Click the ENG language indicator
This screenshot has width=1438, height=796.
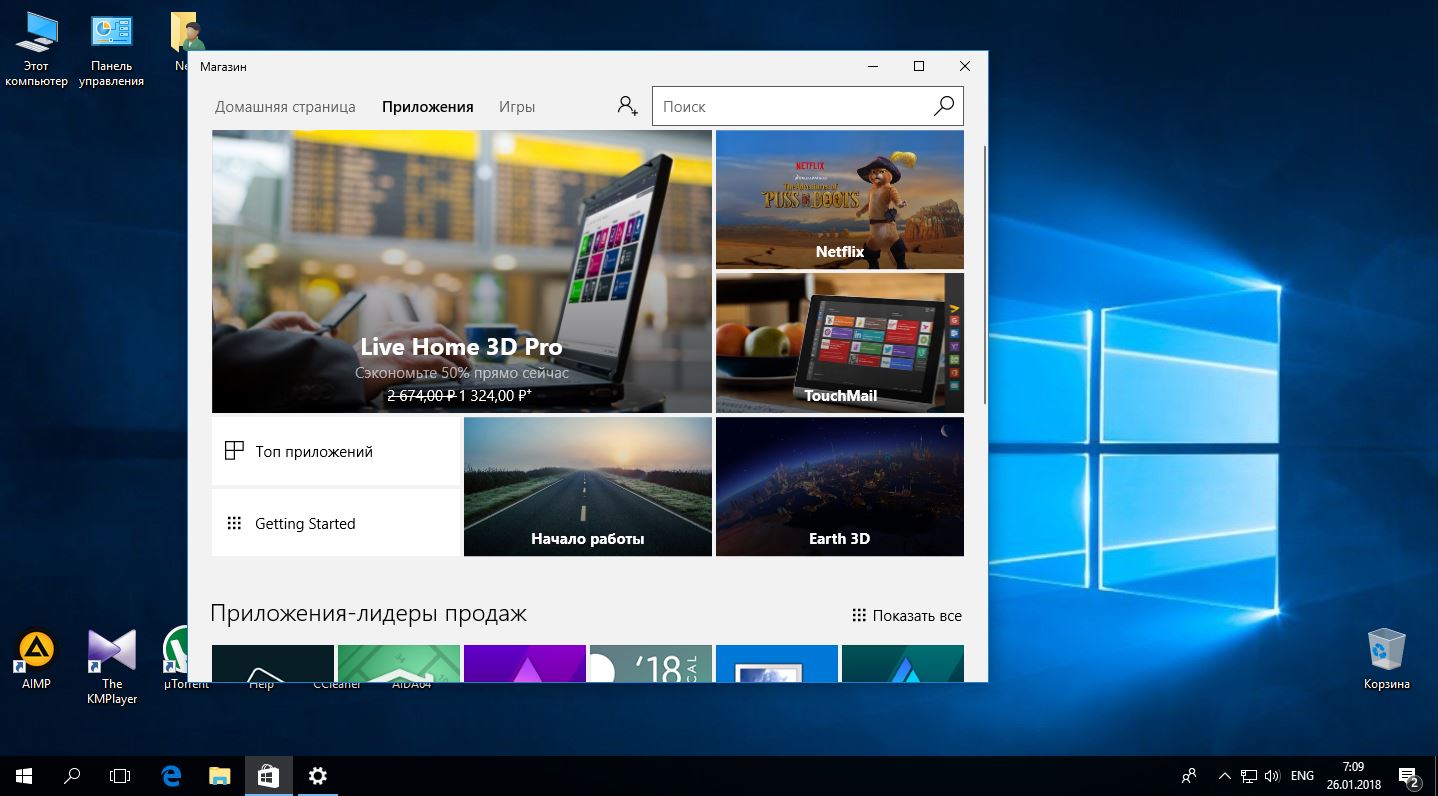click(x=1302, y=775)
